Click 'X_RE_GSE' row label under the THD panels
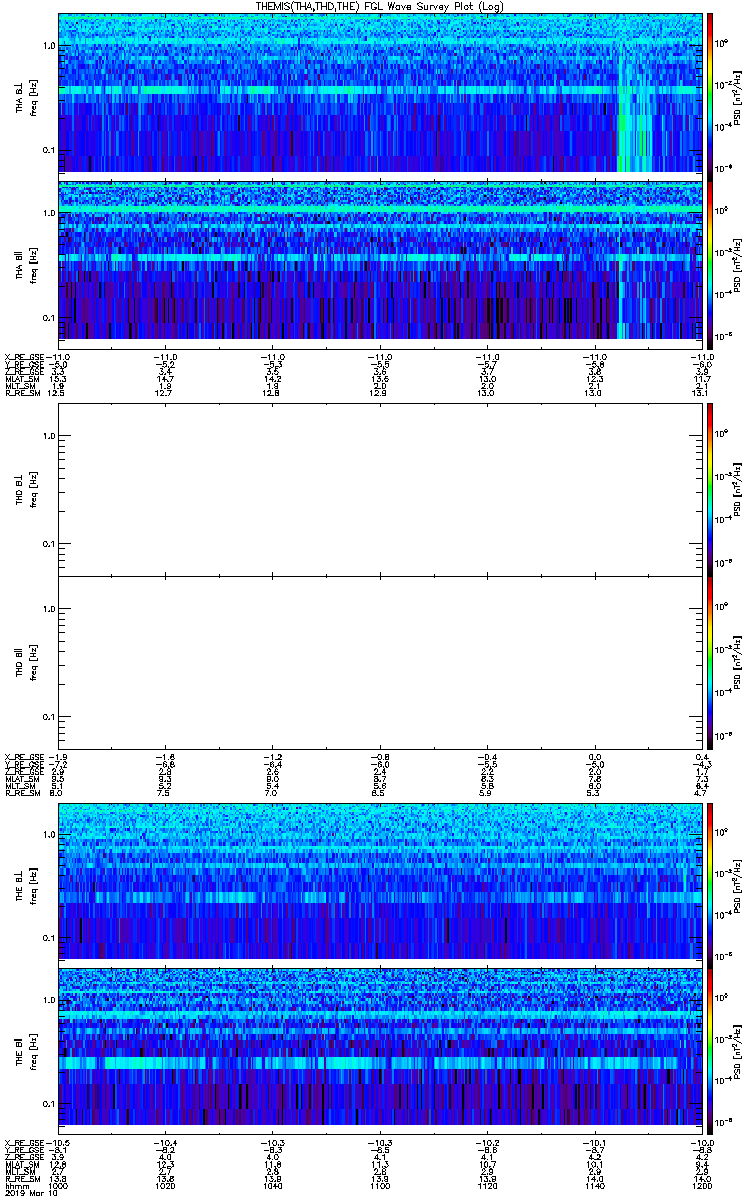 pos(23,755)
